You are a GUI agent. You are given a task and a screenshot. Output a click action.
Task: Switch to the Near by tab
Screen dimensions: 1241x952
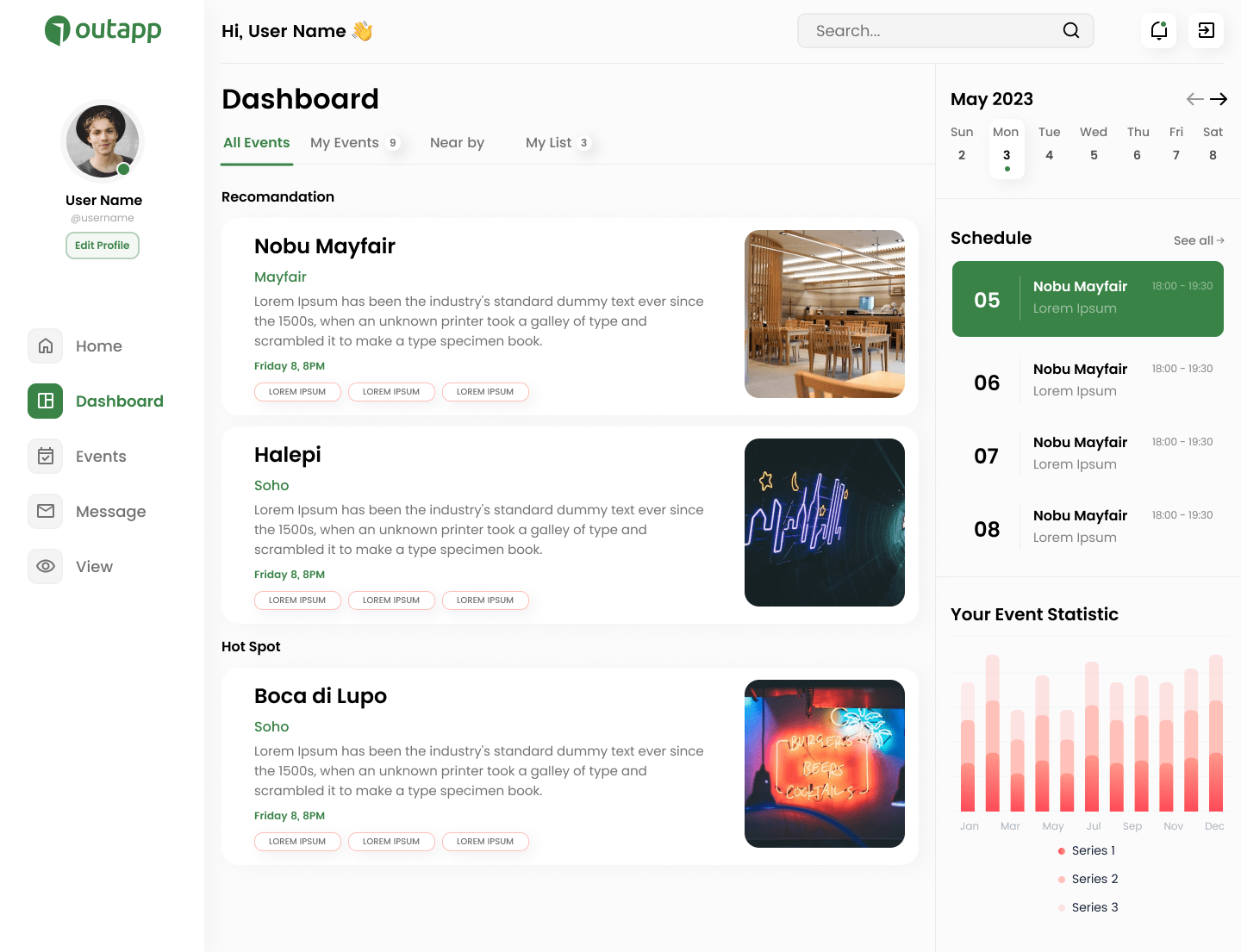pyautogui.click(x=457, y=143)
